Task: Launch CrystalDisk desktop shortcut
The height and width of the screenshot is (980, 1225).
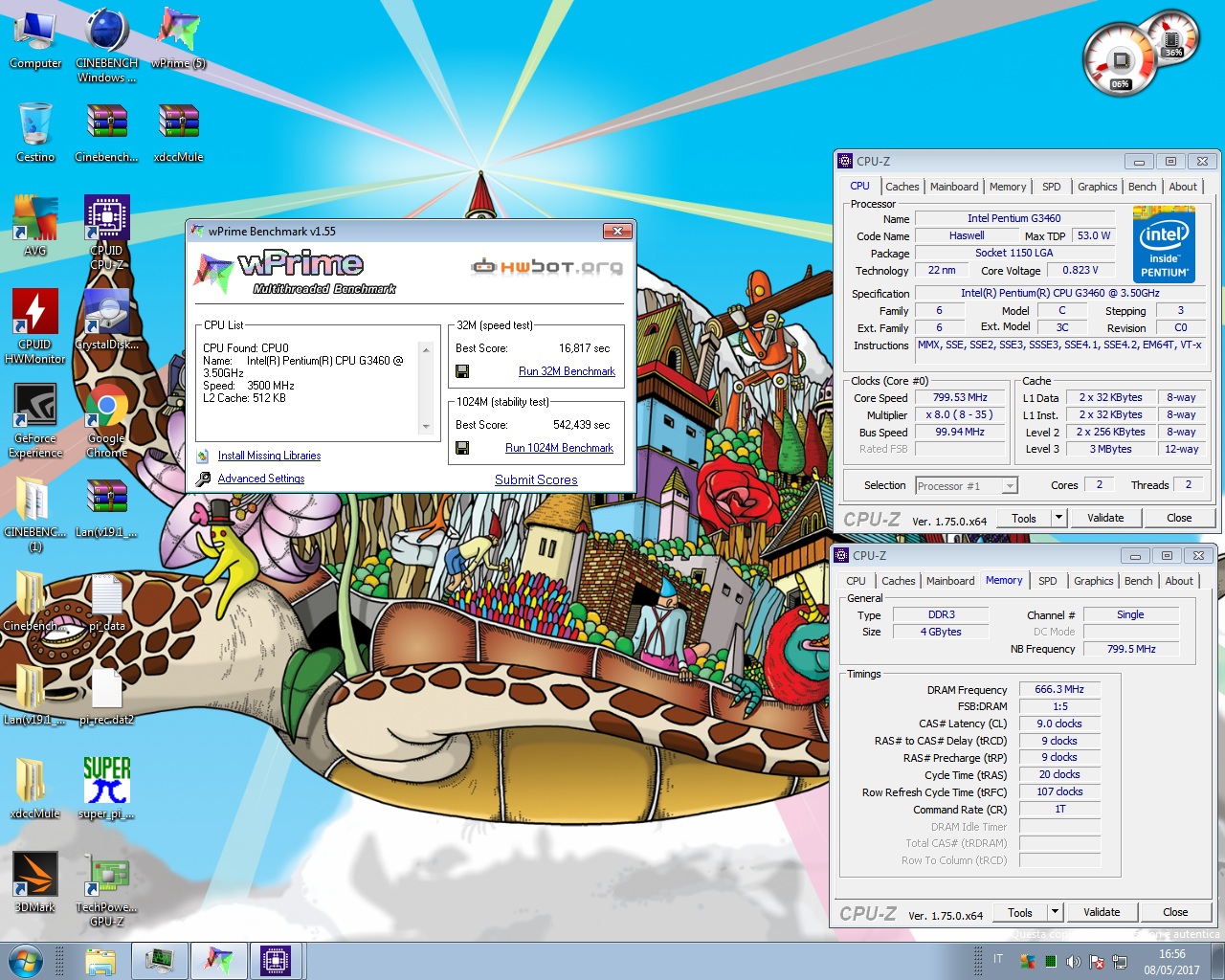Action: tap(106, 320)
